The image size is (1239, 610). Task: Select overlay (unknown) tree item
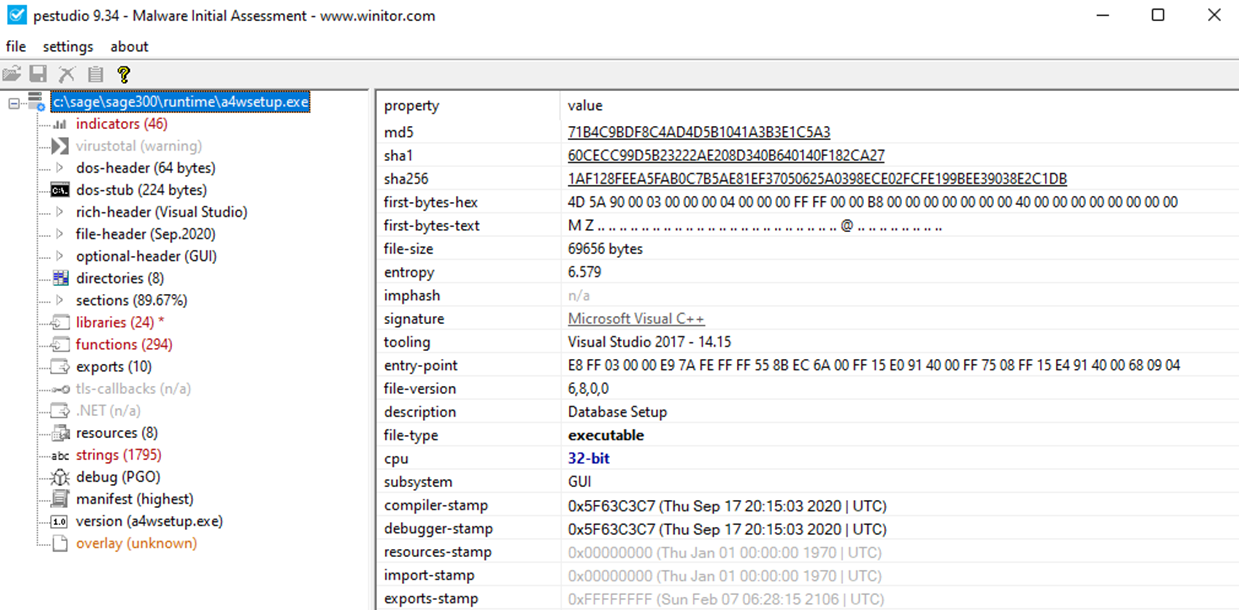click(x=136, y=543)
